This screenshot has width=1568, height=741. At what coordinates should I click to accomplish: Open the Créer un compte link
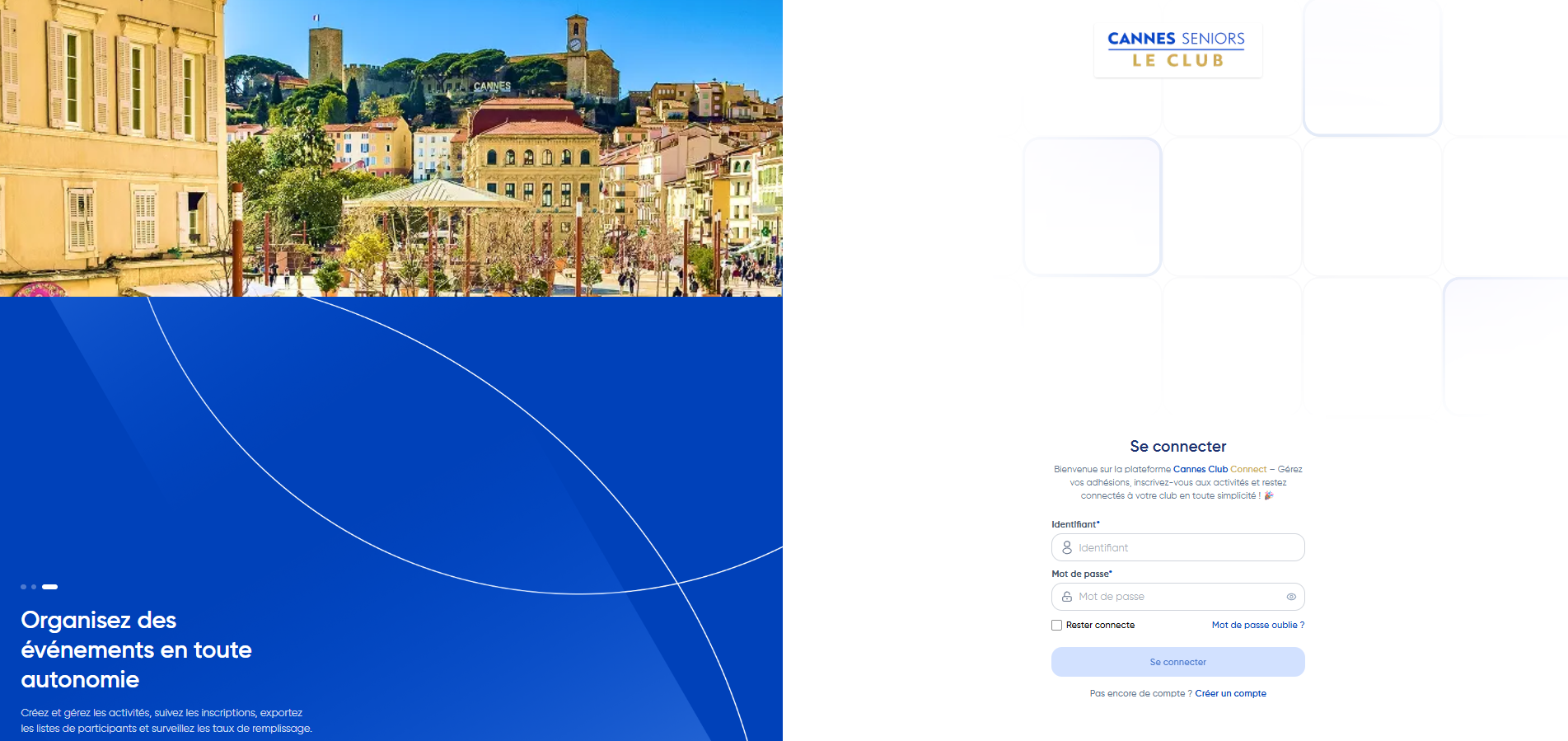tap(1231, 694)
